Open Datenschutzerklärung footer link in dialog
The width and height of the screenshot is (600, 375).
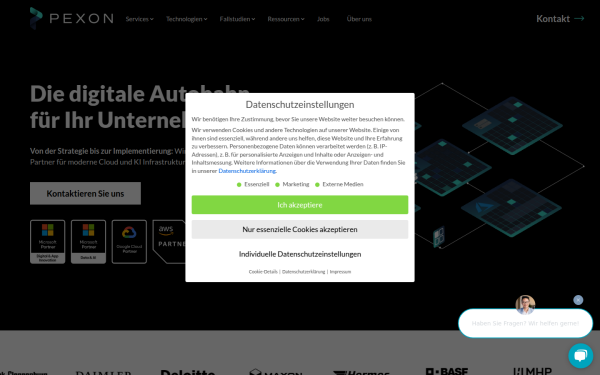pyautogui.click(x=303, y=272)
